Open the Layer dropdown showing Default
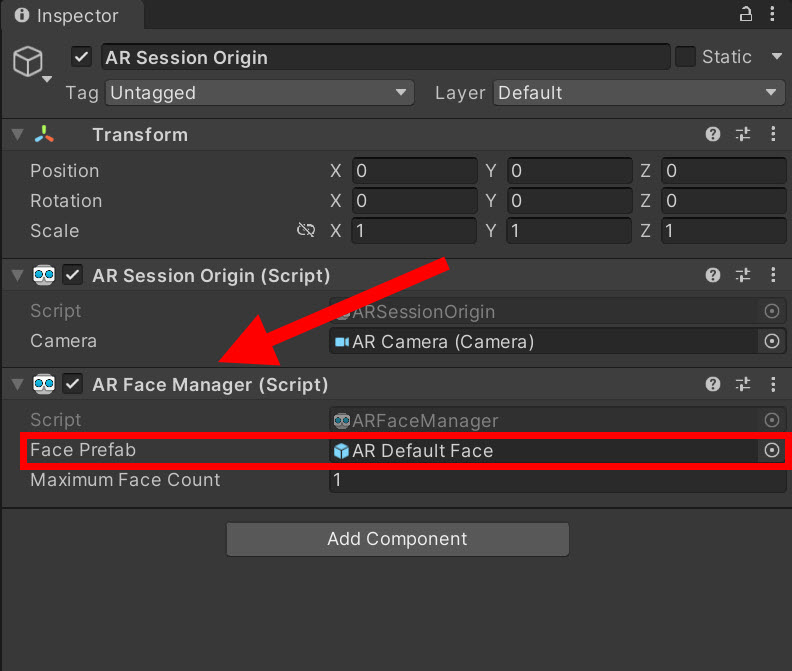This screenshot has width=792, height=671. point(639,92)
